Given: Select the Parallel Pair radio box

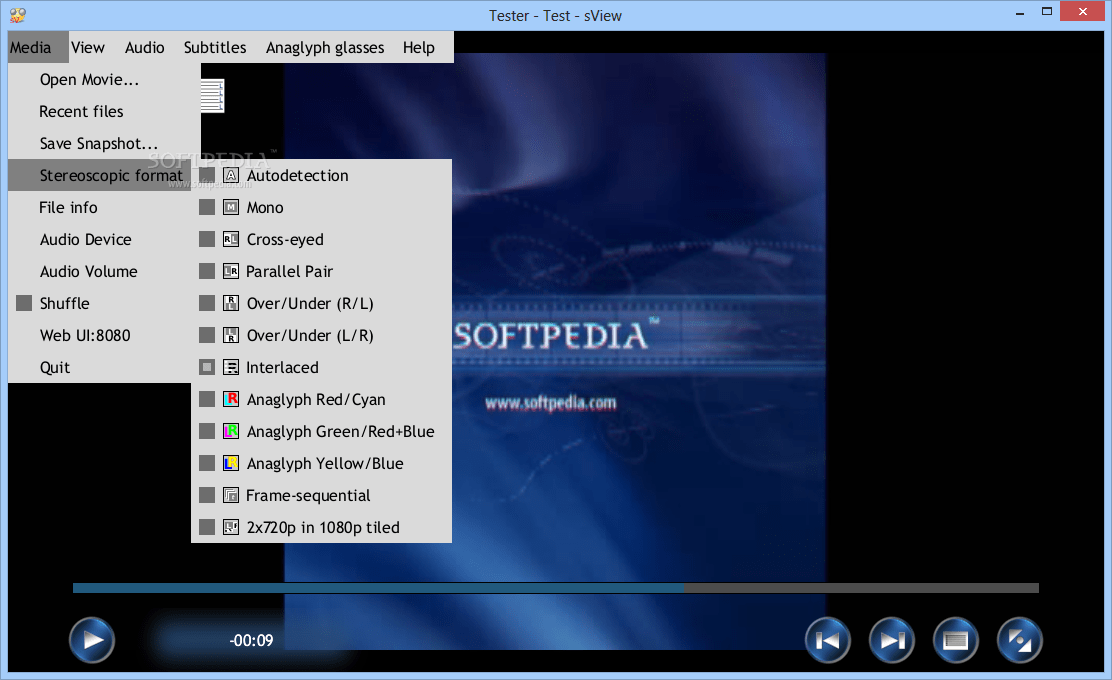Looking at the screenshot, I should [207, 271].
